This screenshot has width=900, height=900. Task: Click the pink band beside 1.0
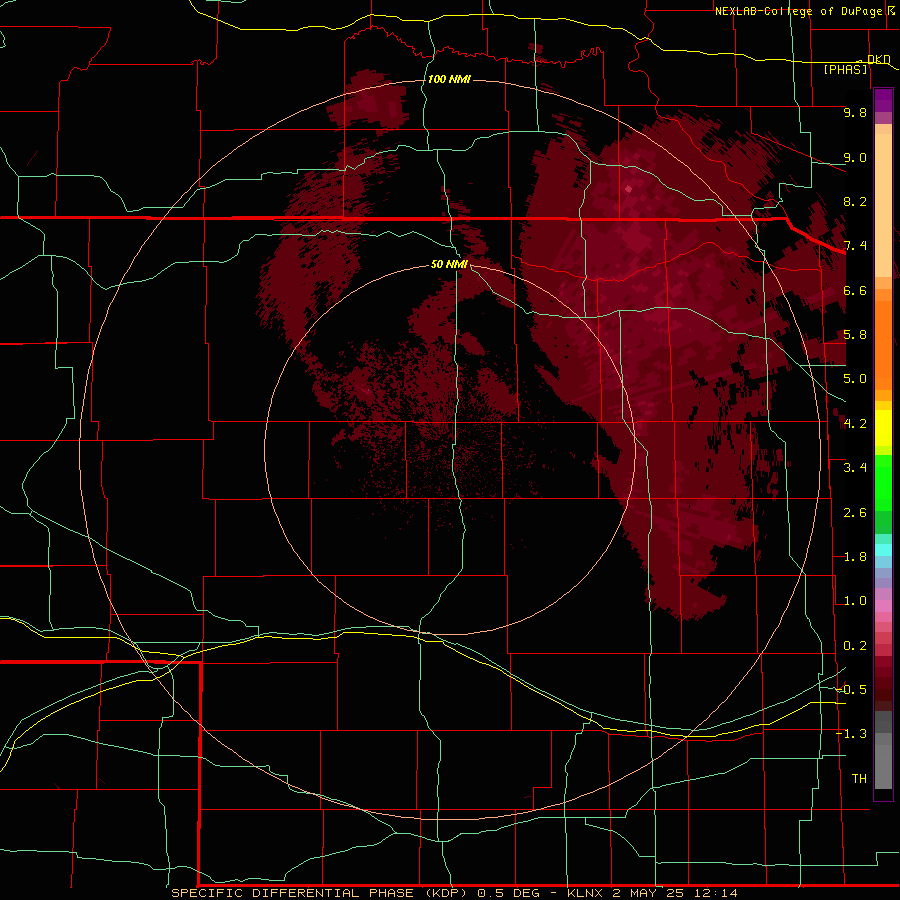(x=883, y=606)
